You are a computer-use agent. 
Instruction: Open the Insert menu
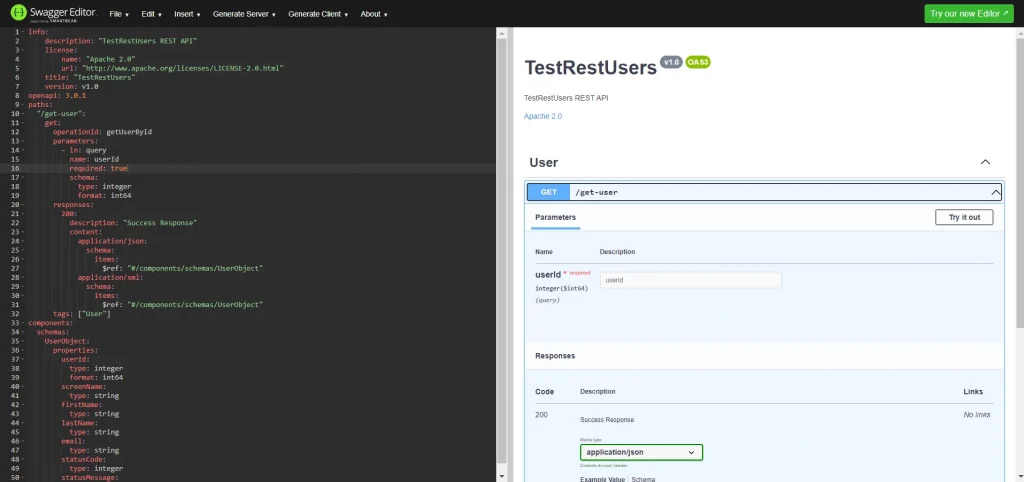point(187,14)
